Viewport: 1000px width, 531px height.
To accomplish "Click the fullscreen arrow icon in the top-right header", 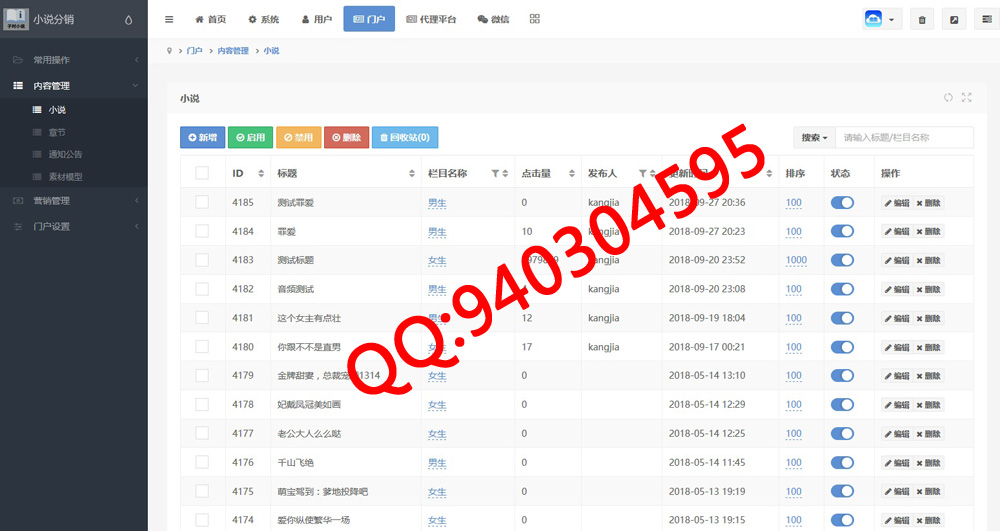I will 953,19.
